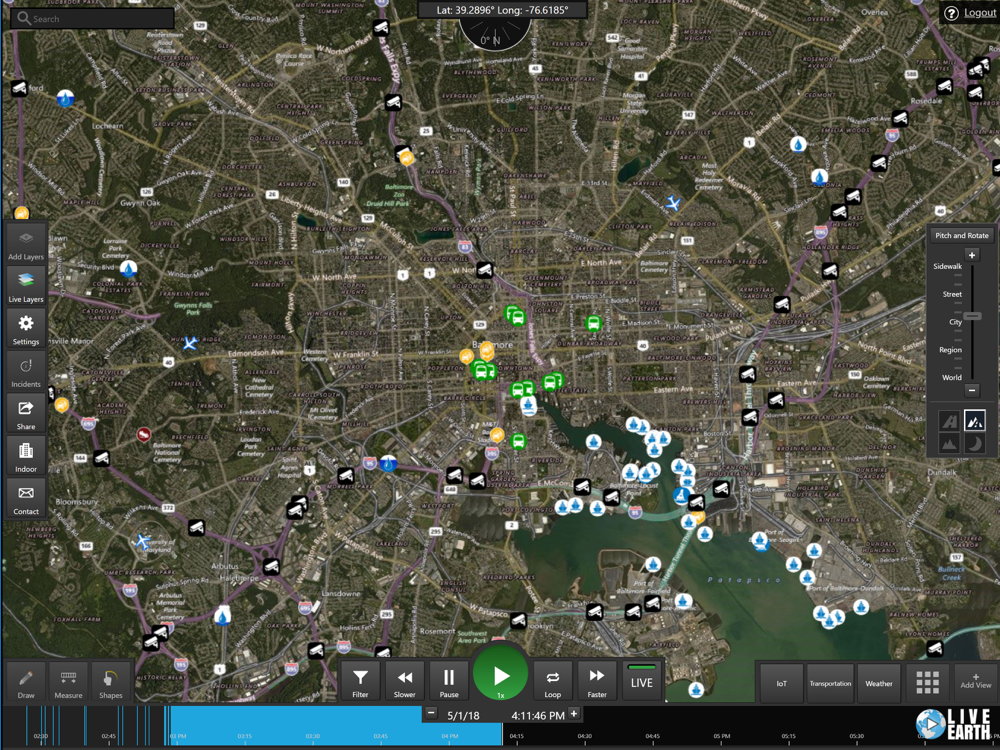Click the zoom level slider handle
The width and height of the screenshot is (1000, 750).
tap(972, 316)
